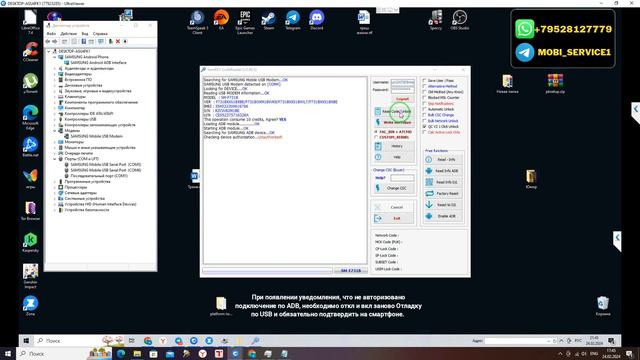Click the Windows Start button on taskbar
This screenshot has width=640, height=360.
coord(8,353)
